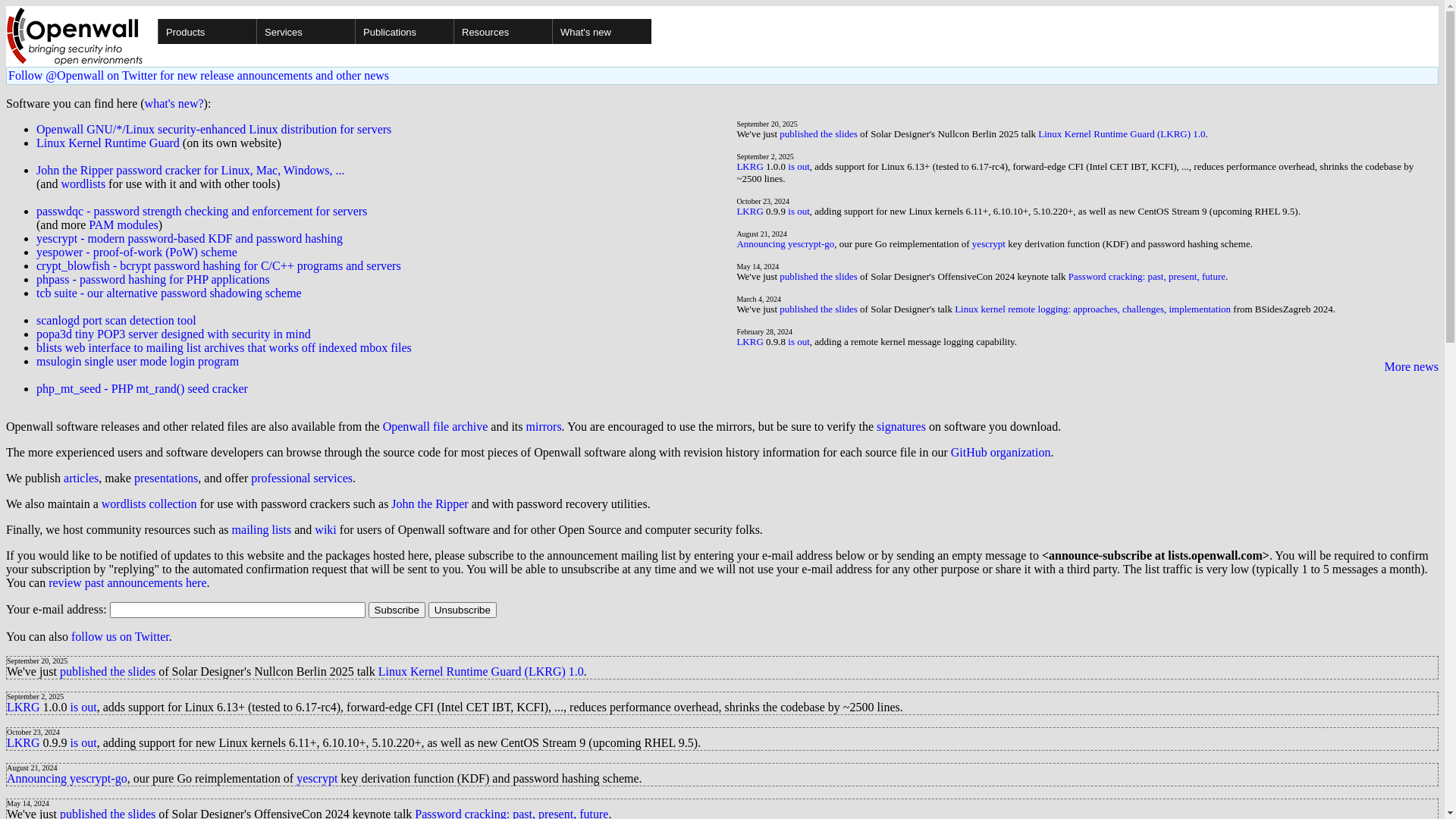Click the Subscribe button

[x=397, y=610]
